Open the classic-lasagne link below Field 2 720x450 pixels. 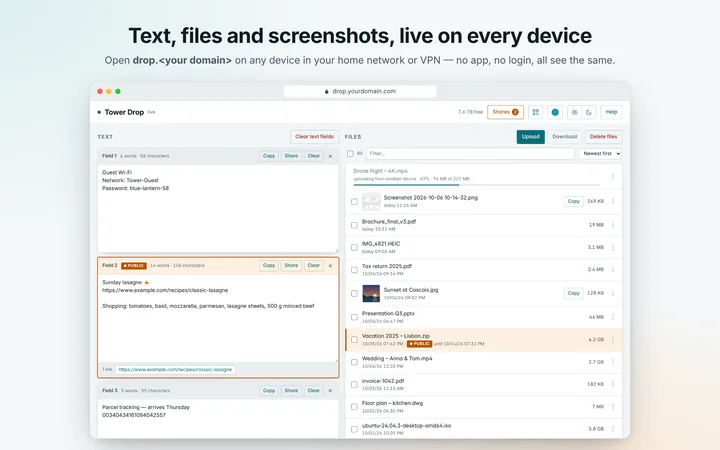tap(175, 370)
